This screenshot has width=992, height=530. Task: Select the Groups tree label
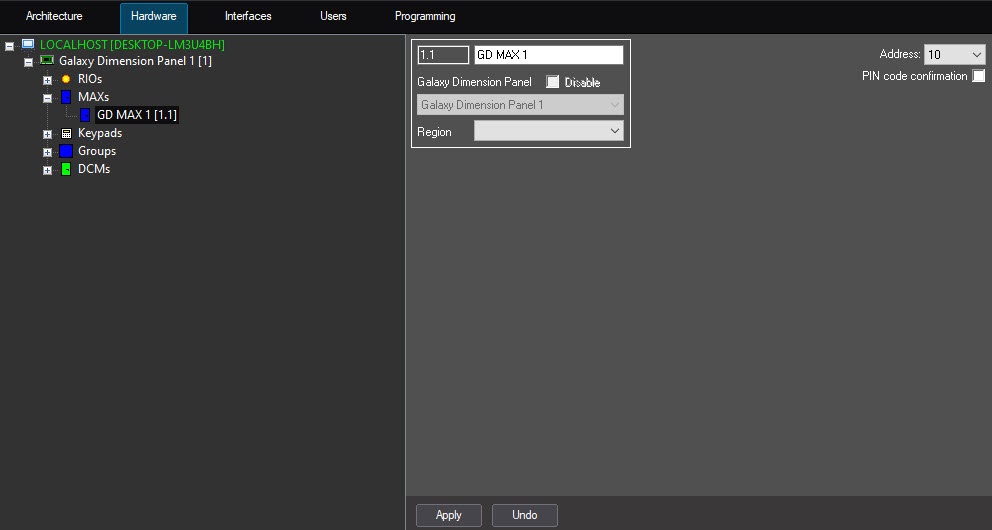pyautogui.click(x=97, y=151)
